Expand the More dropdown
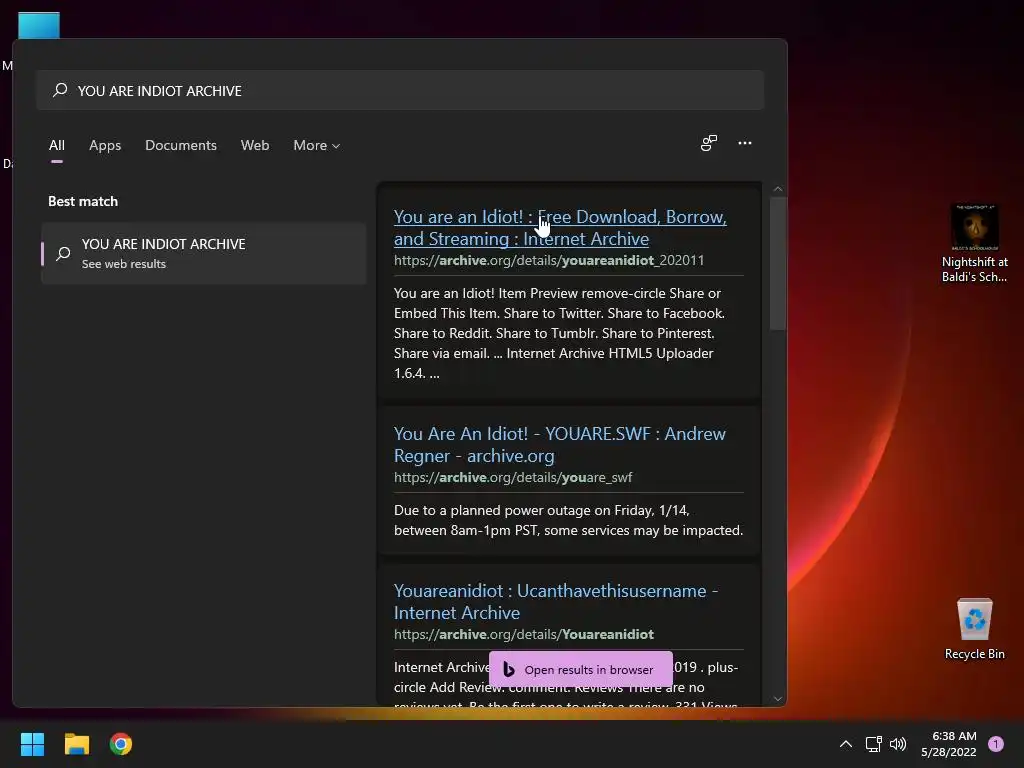Viewport: 1024px width, 768px height. coord(317,145)
